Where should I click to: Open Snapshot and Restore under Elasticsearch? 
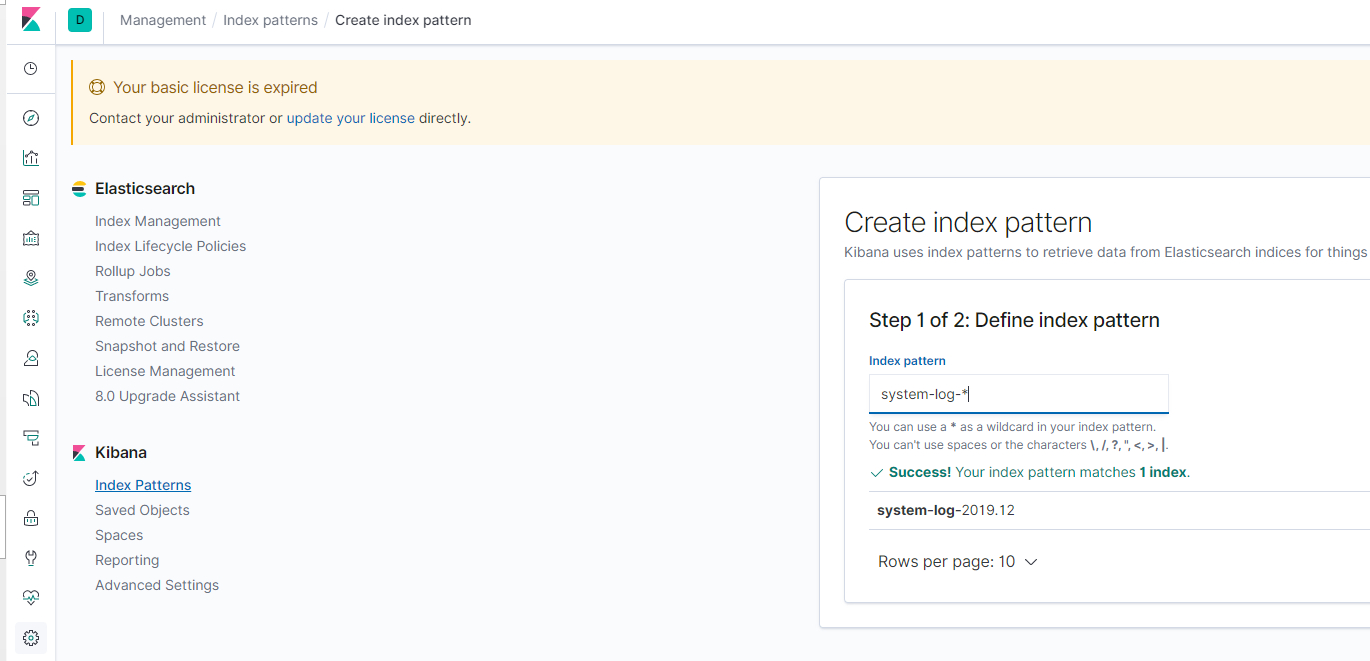click(x=167, y=345)
